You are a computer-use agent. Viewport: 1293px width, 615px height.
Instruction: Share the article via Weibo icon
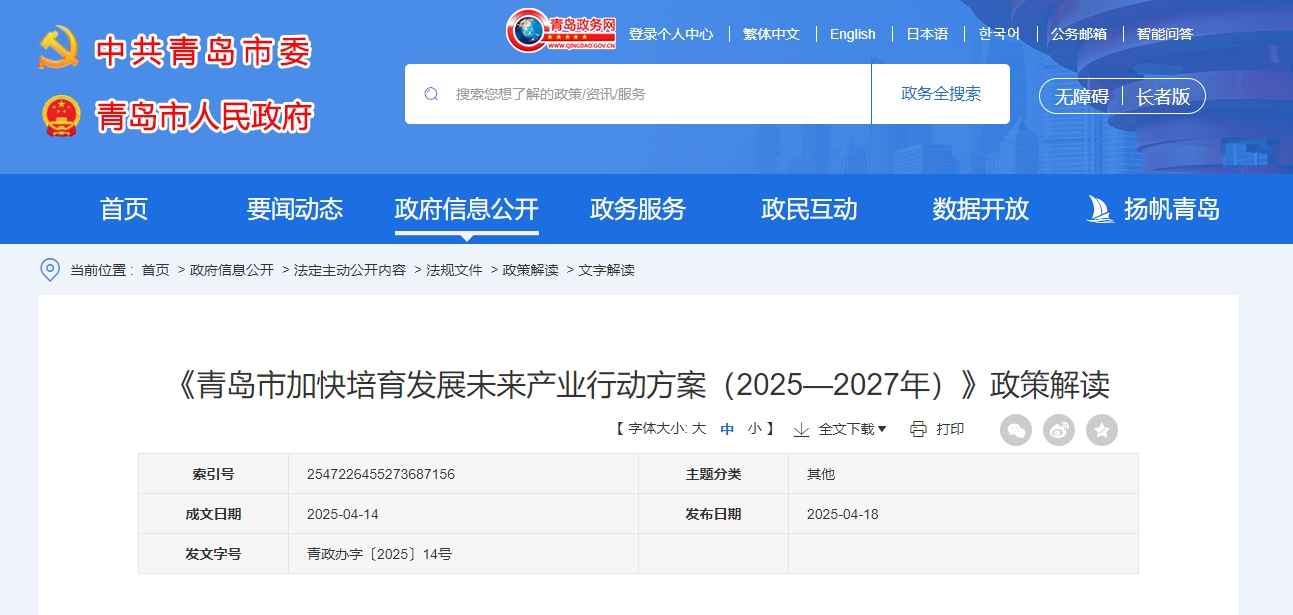[x=1059, y=430]
